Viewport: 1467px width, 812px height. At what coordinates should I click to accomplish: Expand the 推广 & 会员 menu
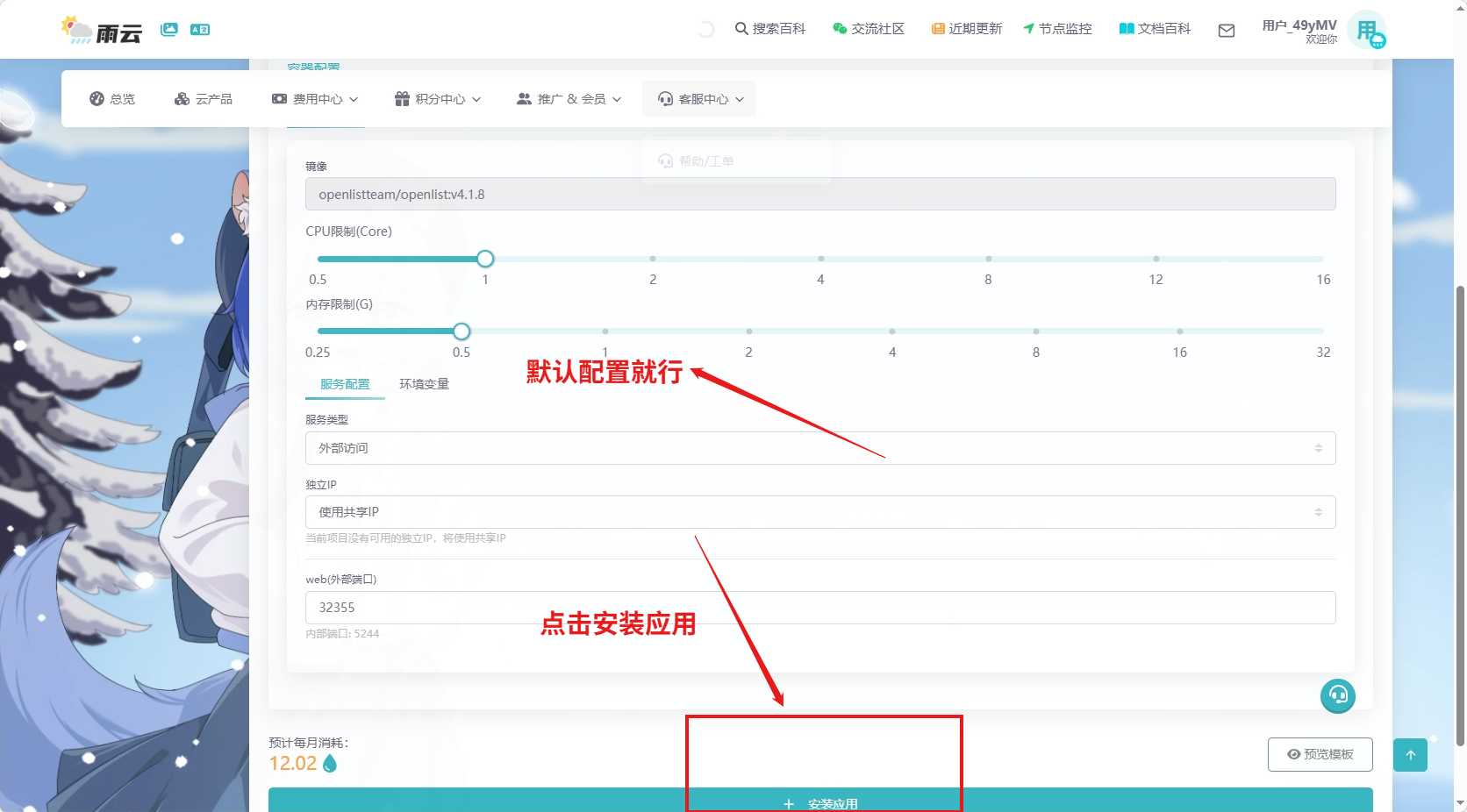(x=569, y=99)
